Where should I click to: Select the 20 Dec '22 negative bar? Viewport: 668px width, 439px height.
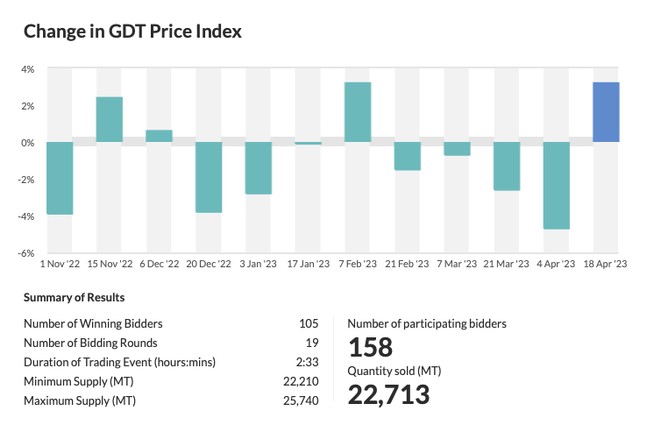point(208,177)
